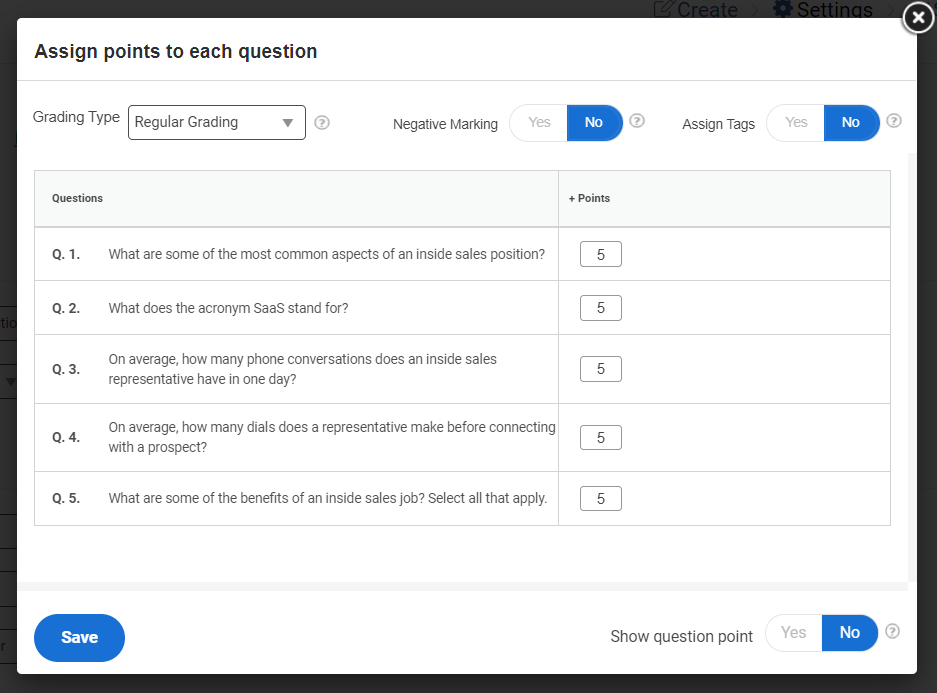Save the assigned points

click(x=79, y=637)
